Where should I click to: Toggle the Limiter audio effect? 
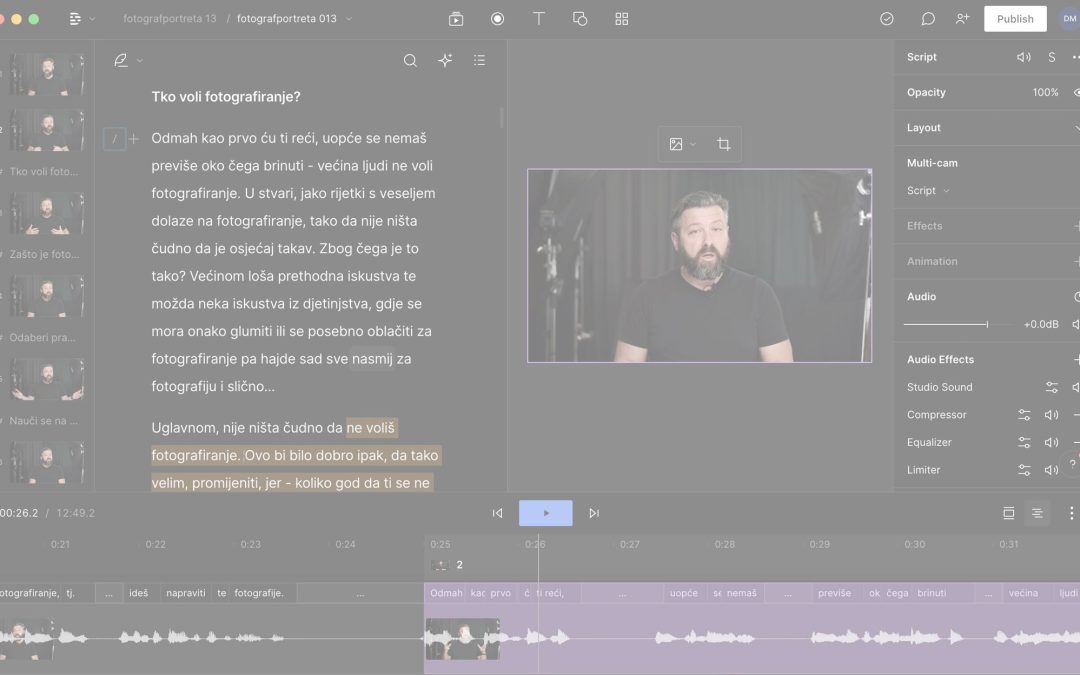coord(1051,469)
